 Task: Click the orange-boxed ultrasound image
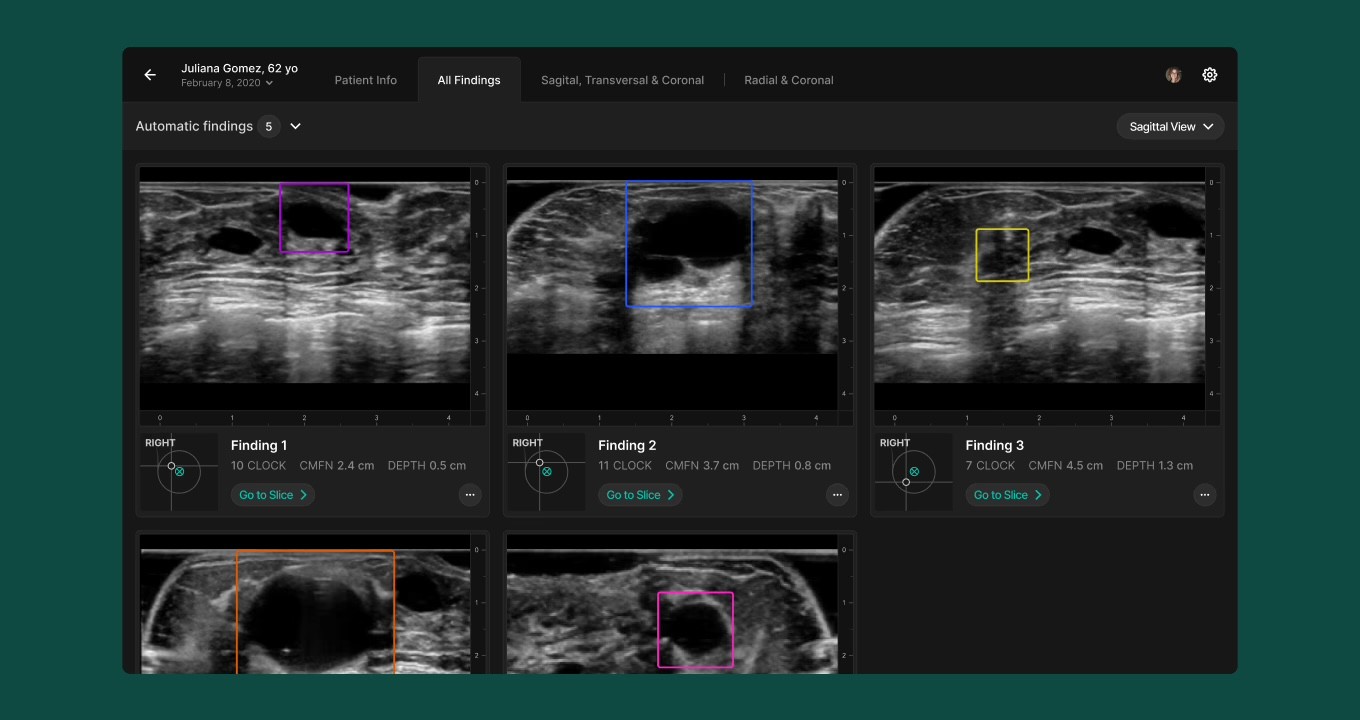click(305, 604)
